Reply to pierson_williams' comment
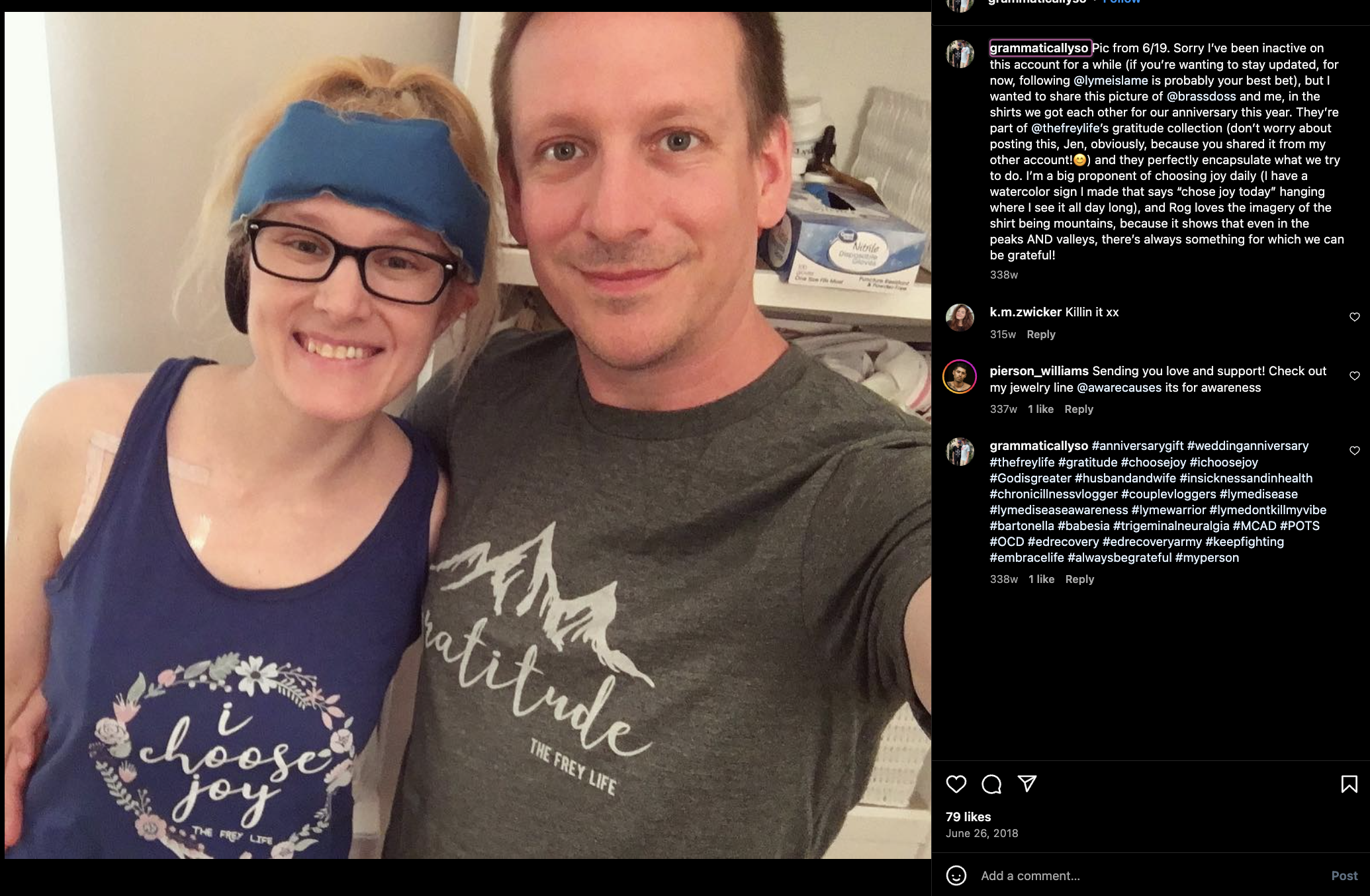The height and width of the screenshot is (896, 1370). coord(1078,409)
